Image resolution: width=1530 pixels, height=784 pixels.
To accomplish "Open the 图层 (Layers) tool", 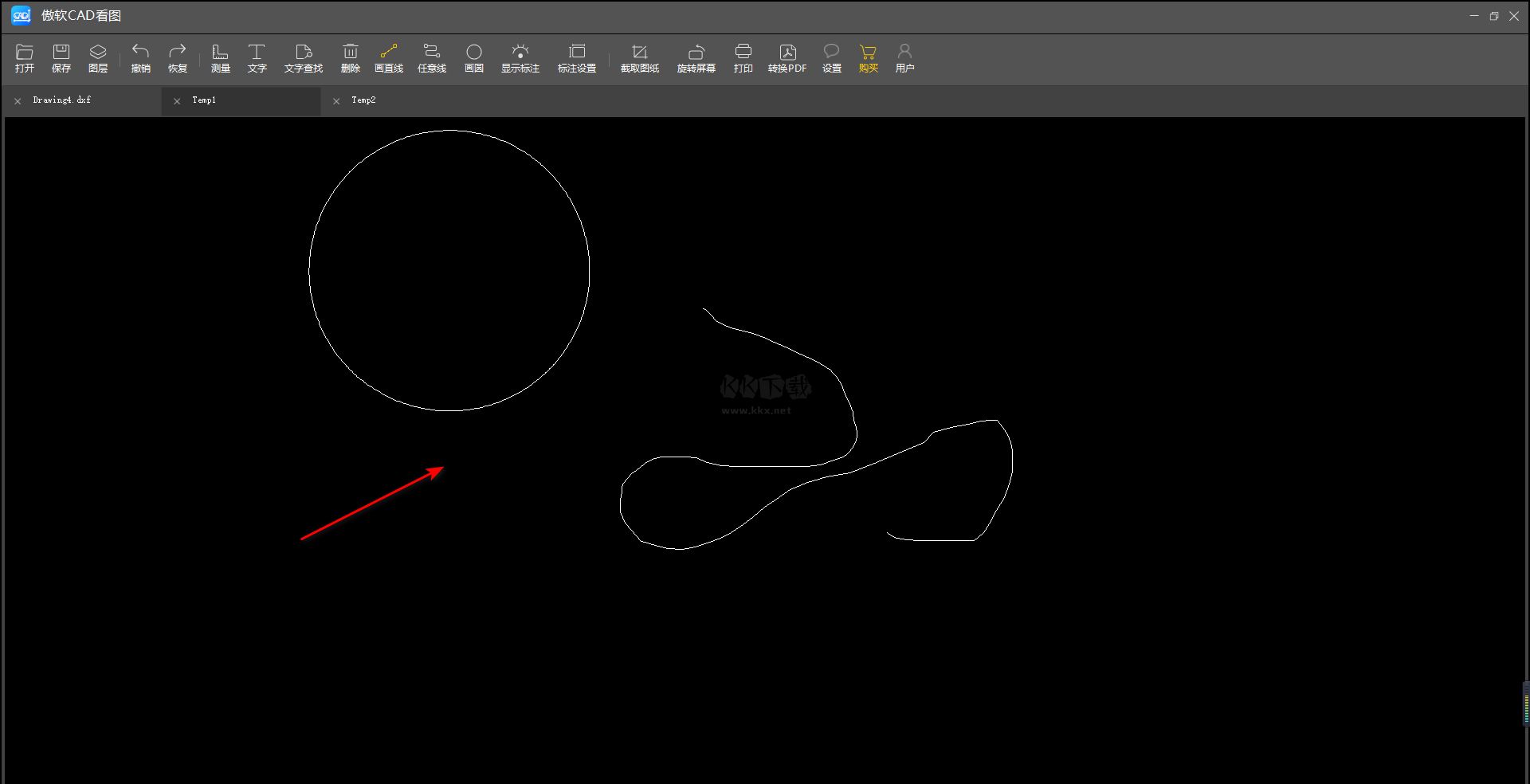I will [x=98, y=58].
